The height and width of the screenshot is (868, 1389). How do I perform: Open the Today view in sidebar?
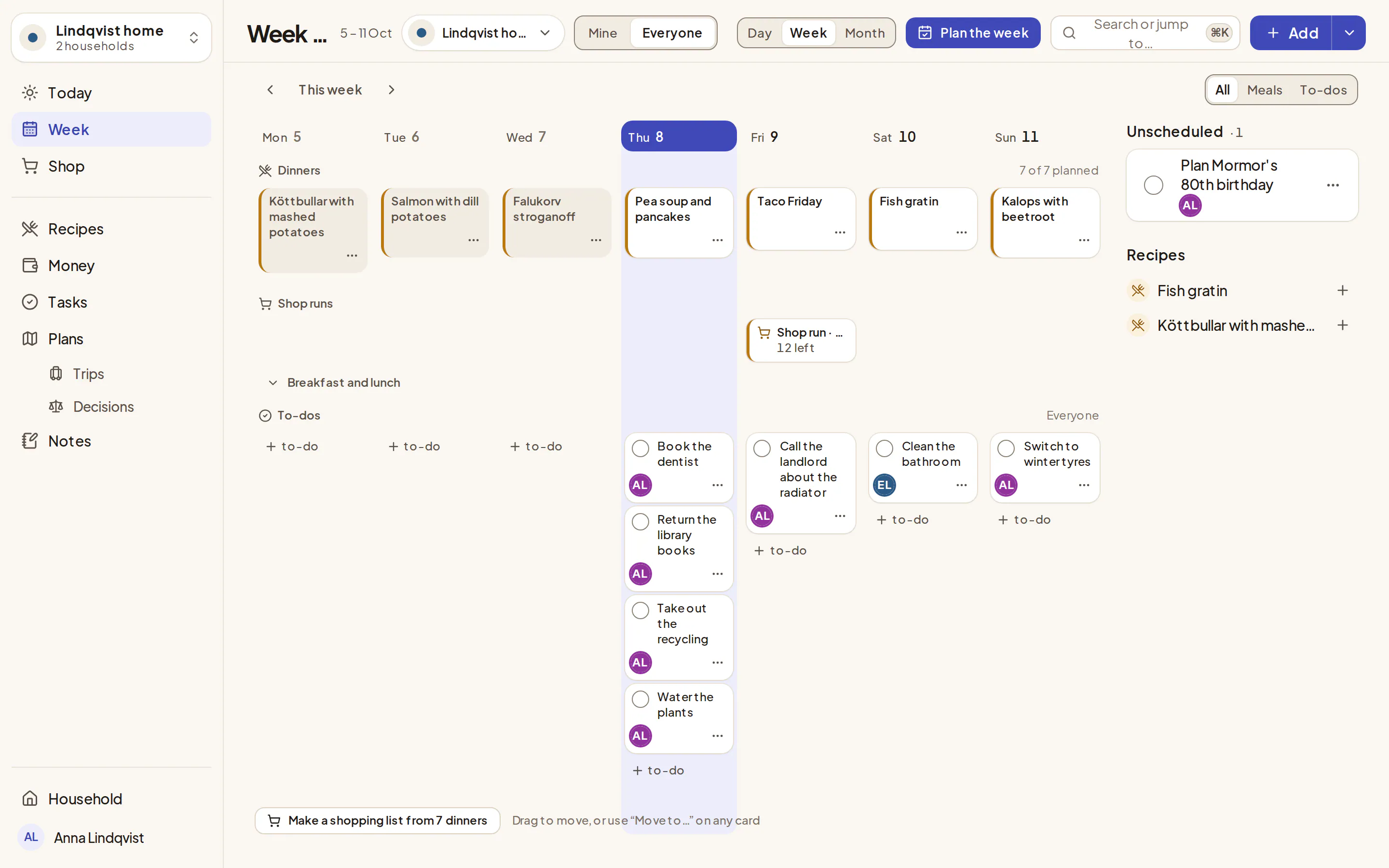(111, 93)
